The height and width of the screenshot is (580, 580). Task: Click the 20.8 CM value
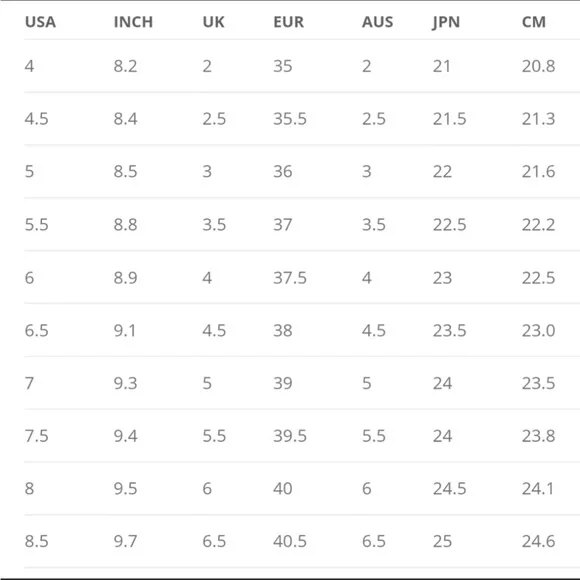click(x=539, y=66)
